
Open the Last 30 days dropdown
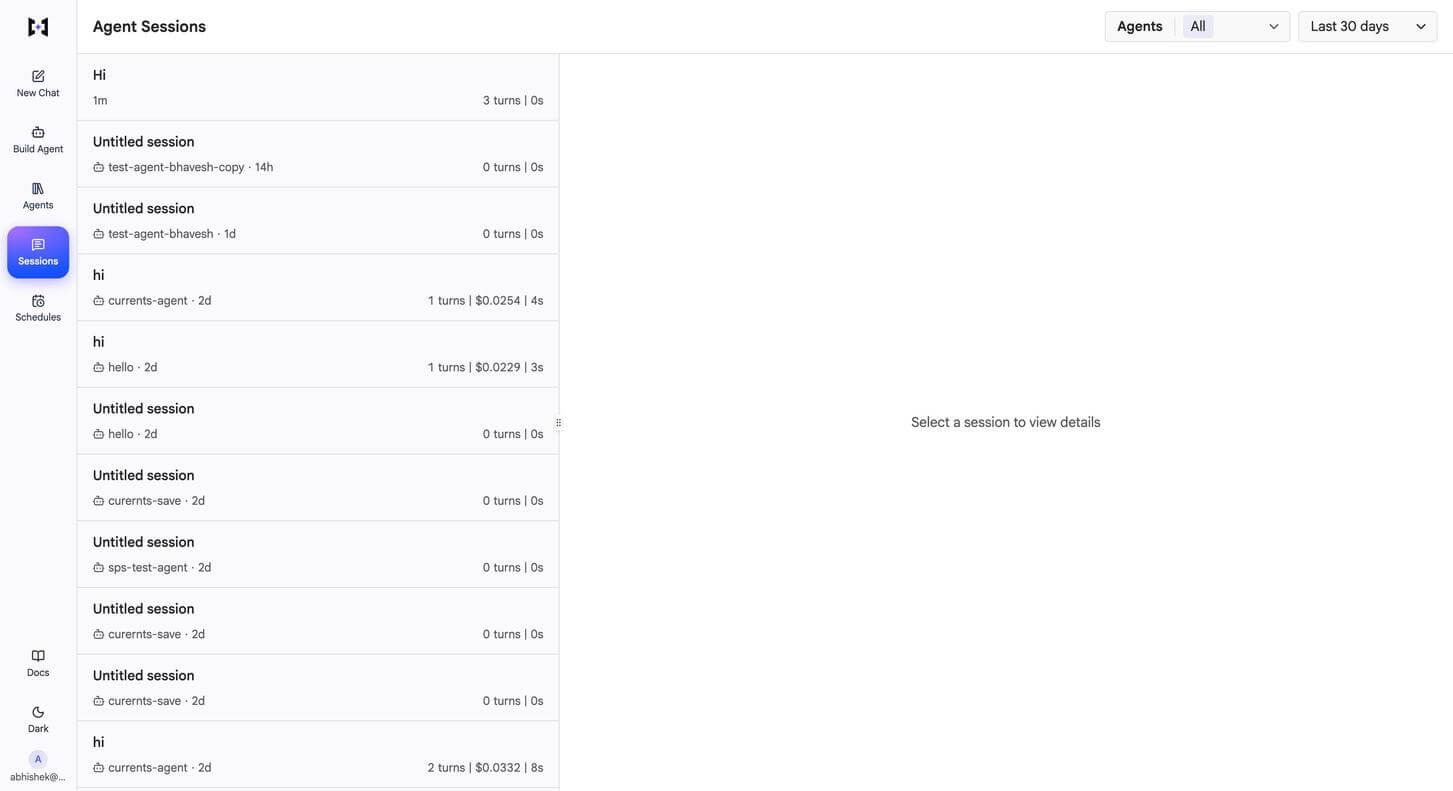[x=1367, y=27]
